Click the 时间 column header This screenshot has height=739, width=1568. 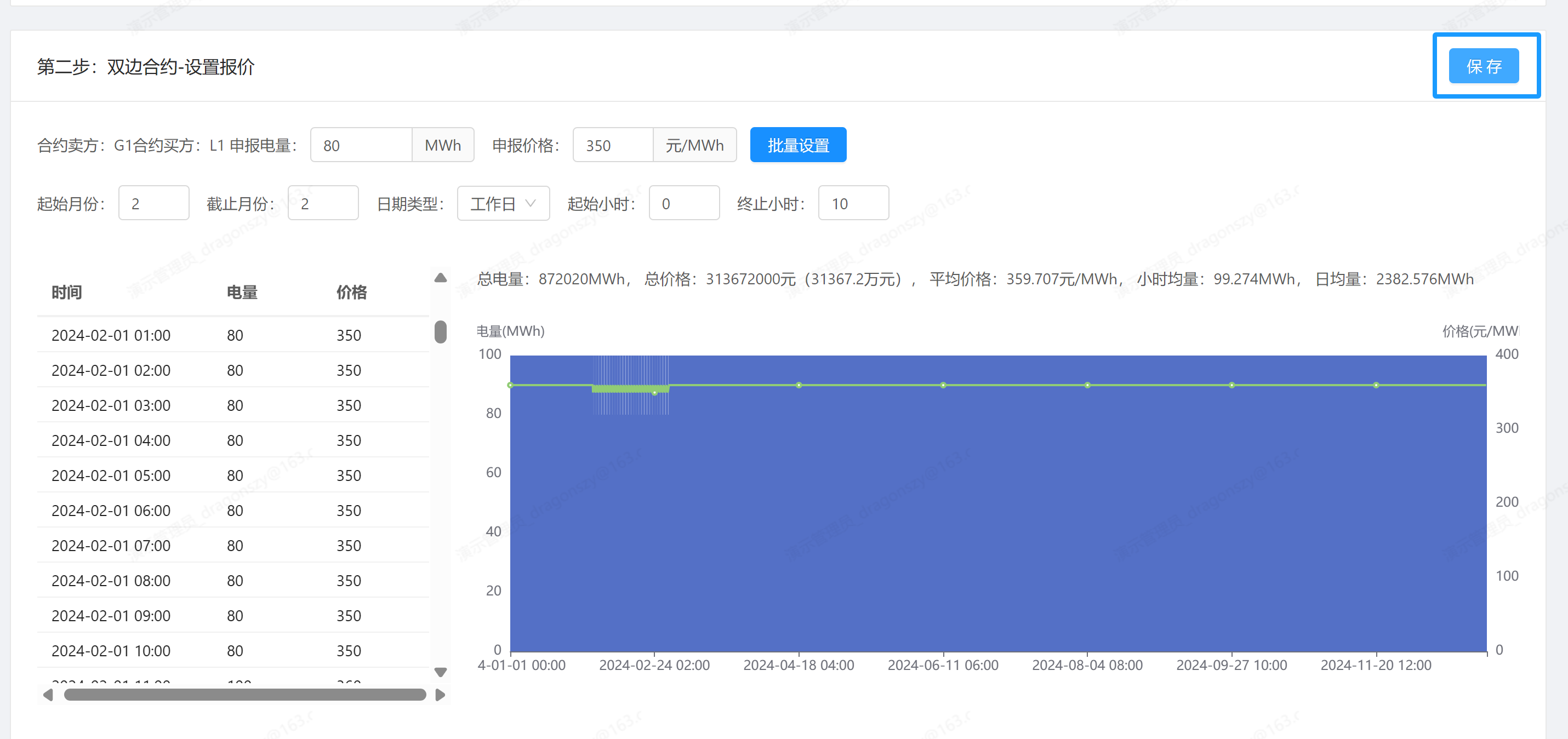pyautogui.click(x=67, y=293)
